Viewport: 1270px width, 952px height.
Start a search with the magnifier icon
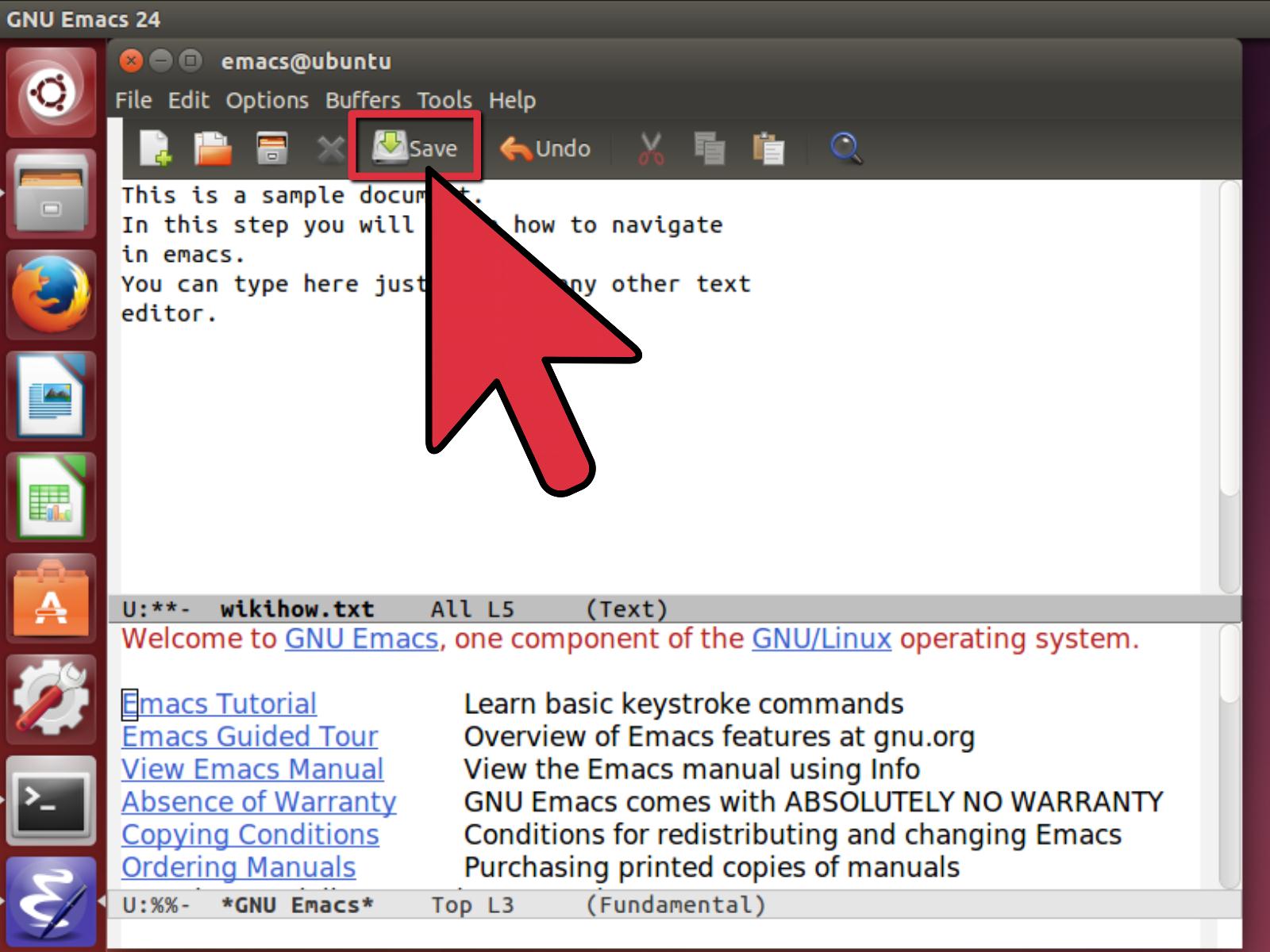coord(845,148)
